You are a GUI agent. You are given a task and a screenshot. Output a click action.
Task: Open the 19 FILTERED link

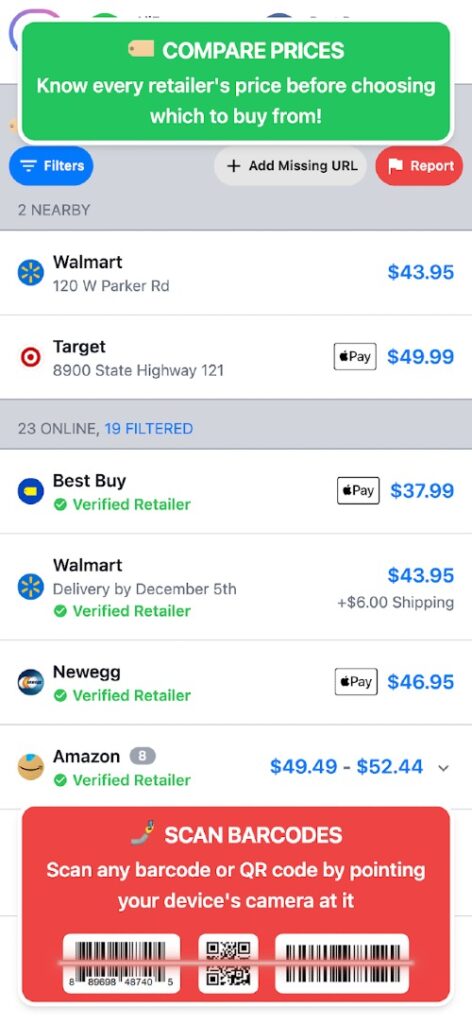[x=149, y=429]
